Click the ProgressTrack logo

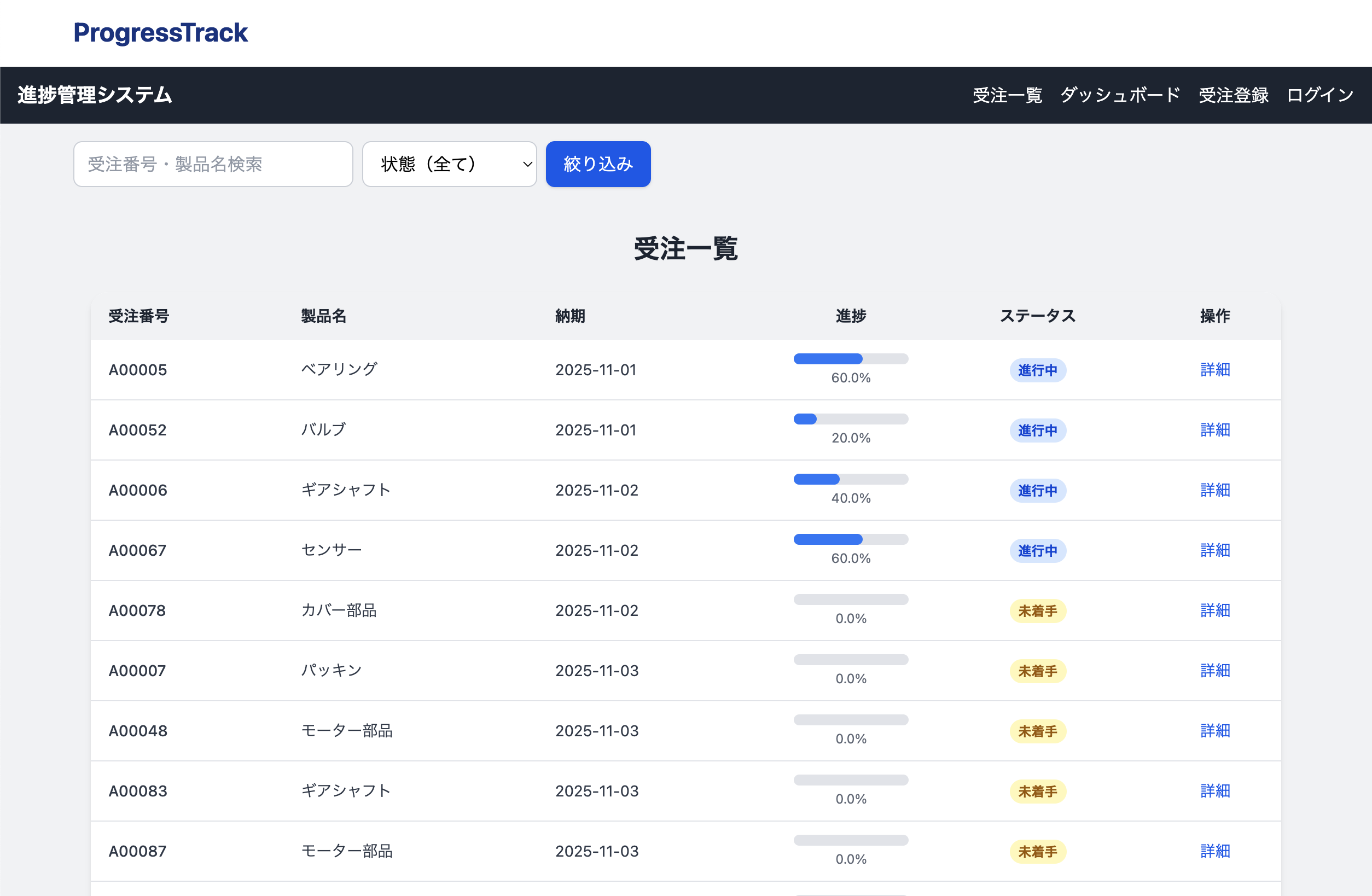pyautogui.click(x=160, y=33)
